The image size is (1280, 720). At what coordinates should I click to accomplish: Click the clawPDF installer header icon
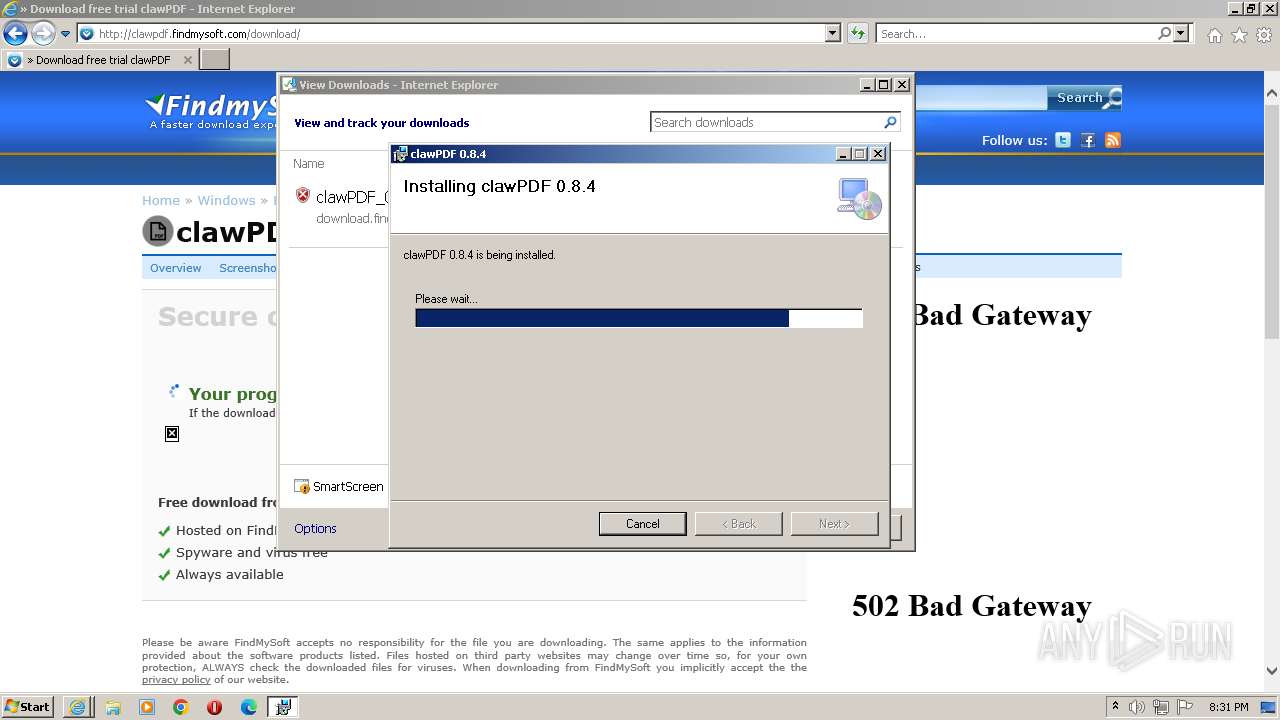[x=859, y=198]
